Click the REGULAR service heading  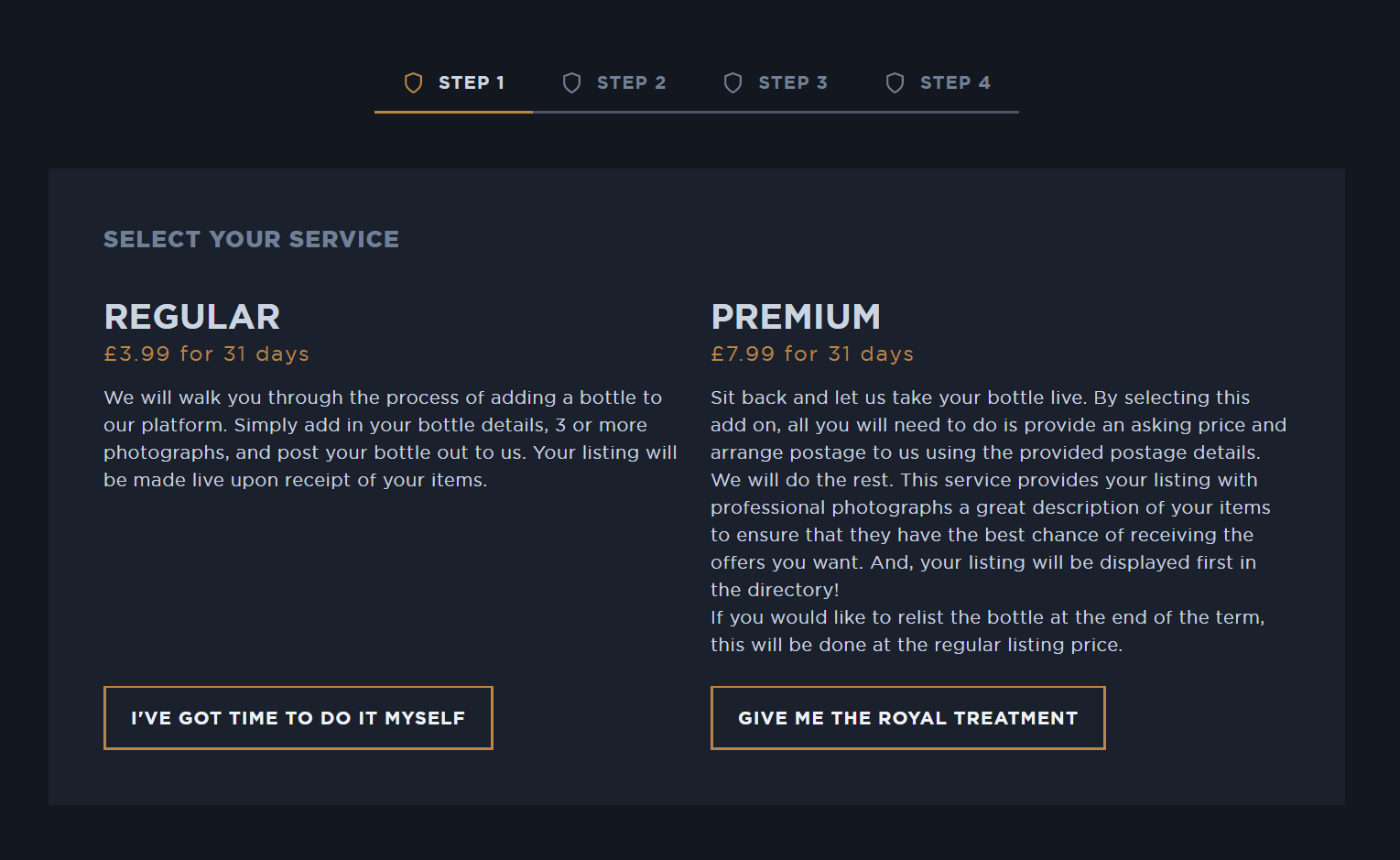pyautogui.click(x=192, y=317)
